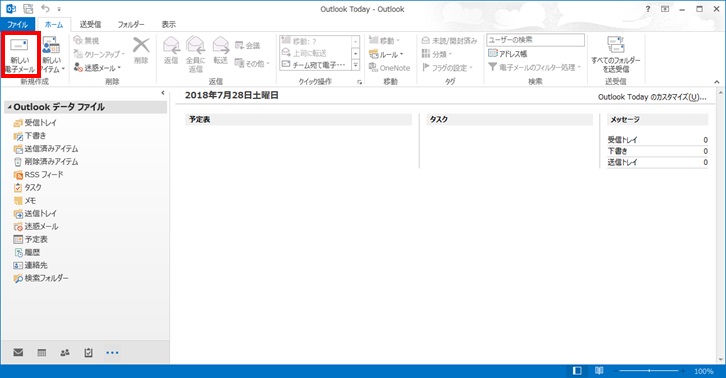
Task: Open 送信トレイ link under メッセージ
Action: tap(622, 162)
